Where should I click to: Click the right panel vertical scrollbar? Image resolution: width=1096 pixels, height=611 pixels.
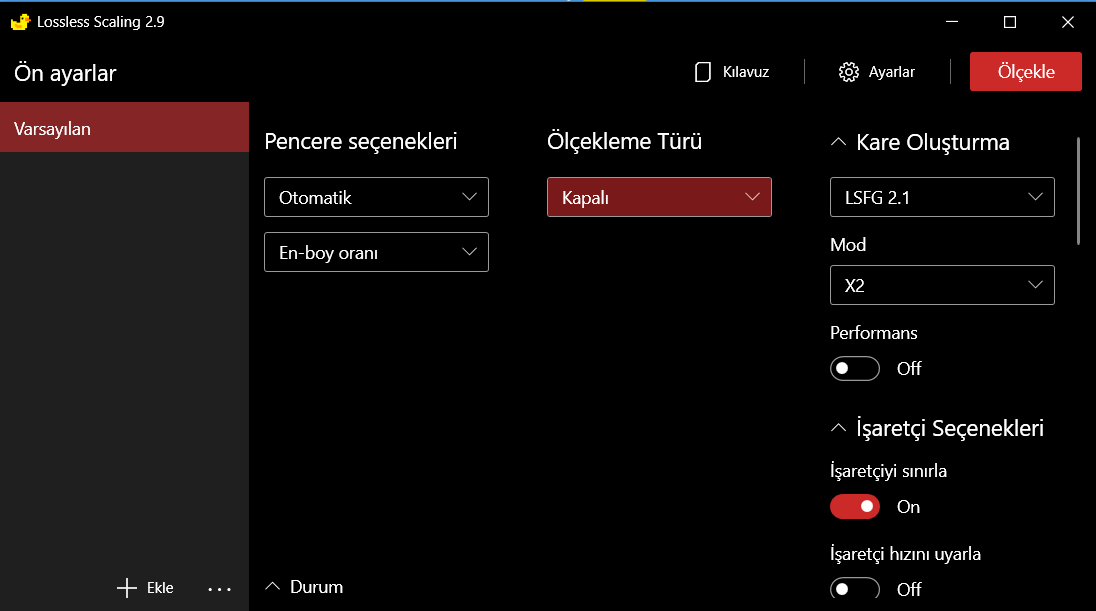[x=1078, y=190]
